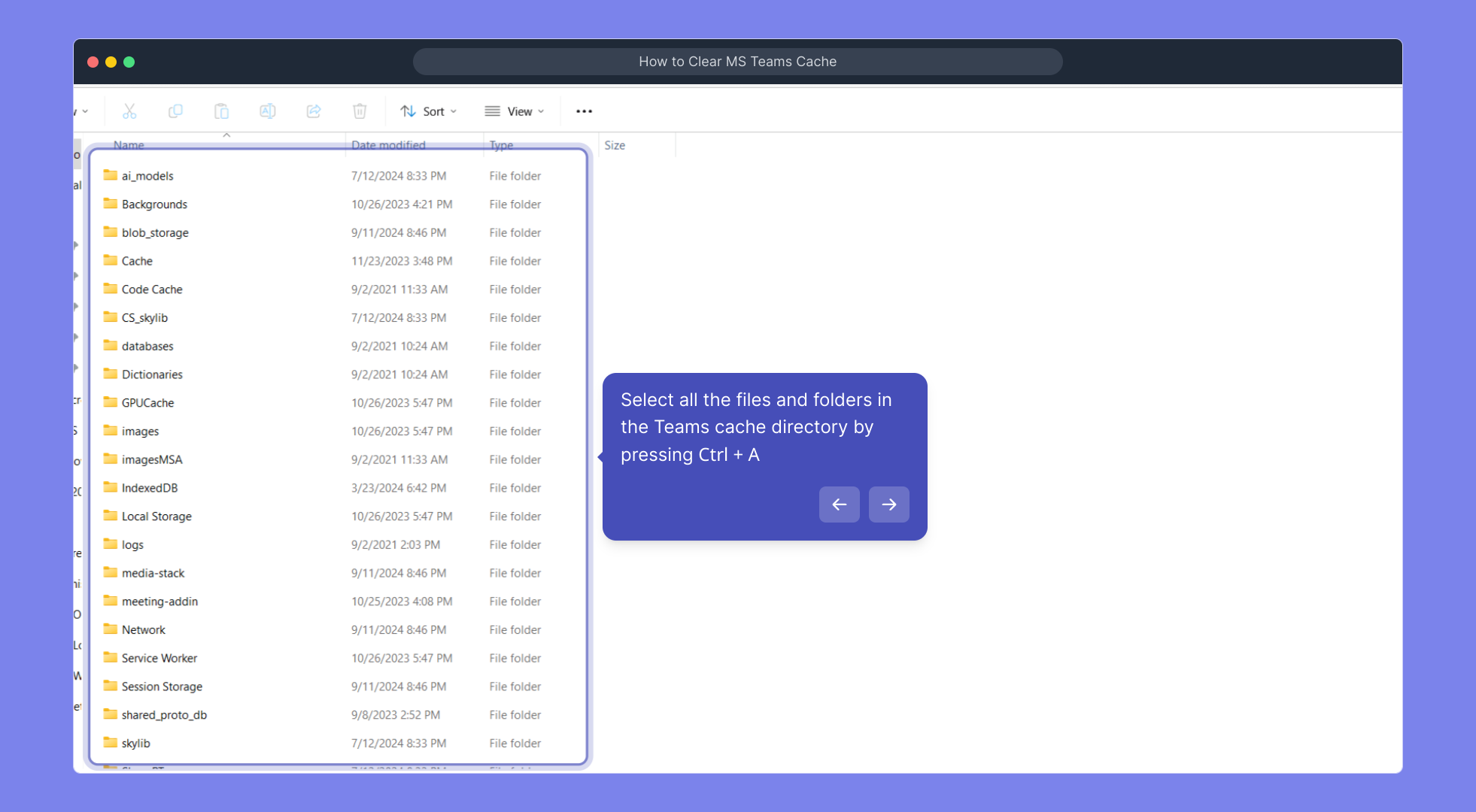Click the Rename icon in toolbar

pos(267,111)
